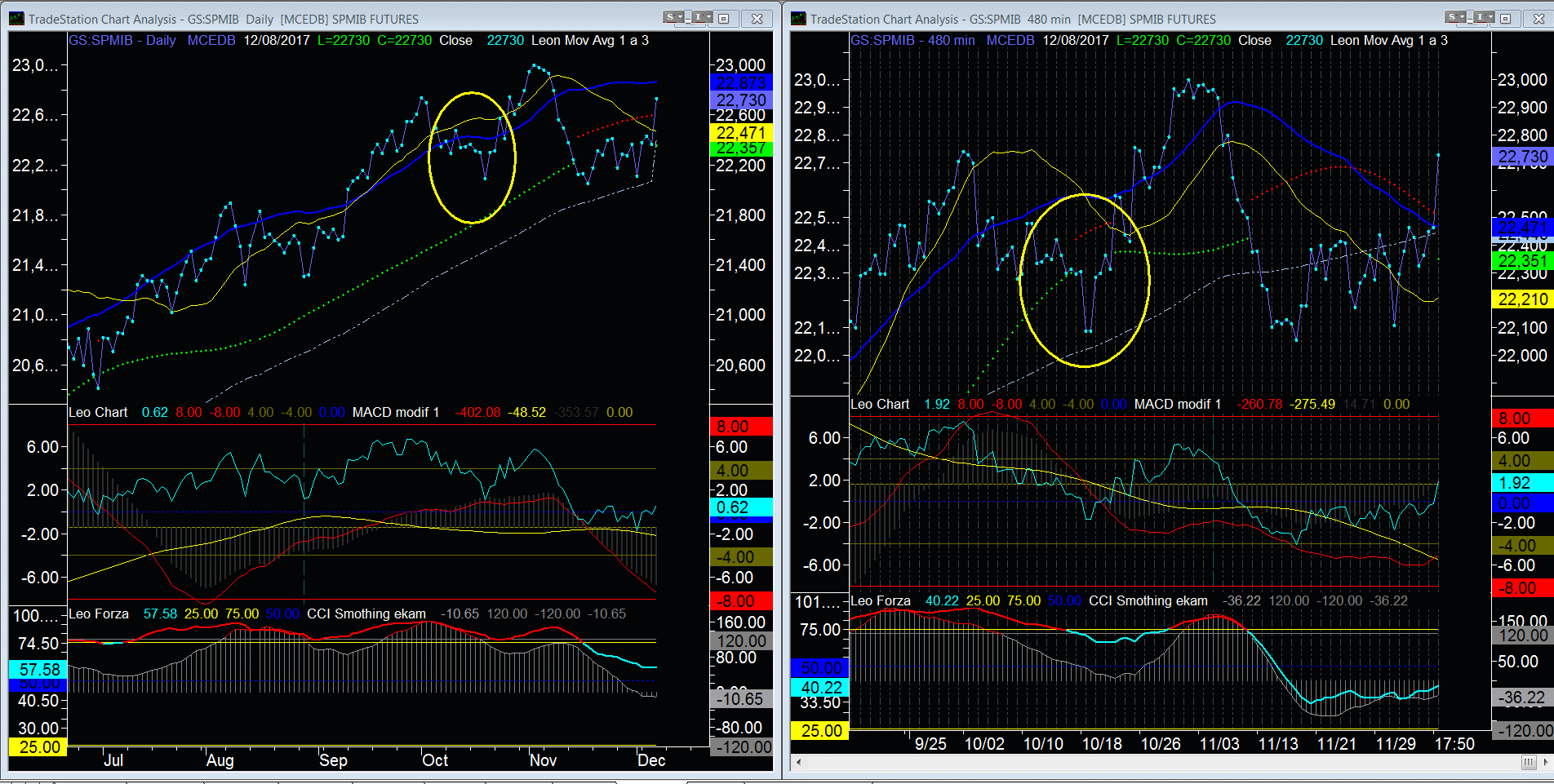Click the cyan 40.22 marker in 480 min Leo Forza pane
1554x784 pixels.
pyautogui.click(x=820, y=688)
